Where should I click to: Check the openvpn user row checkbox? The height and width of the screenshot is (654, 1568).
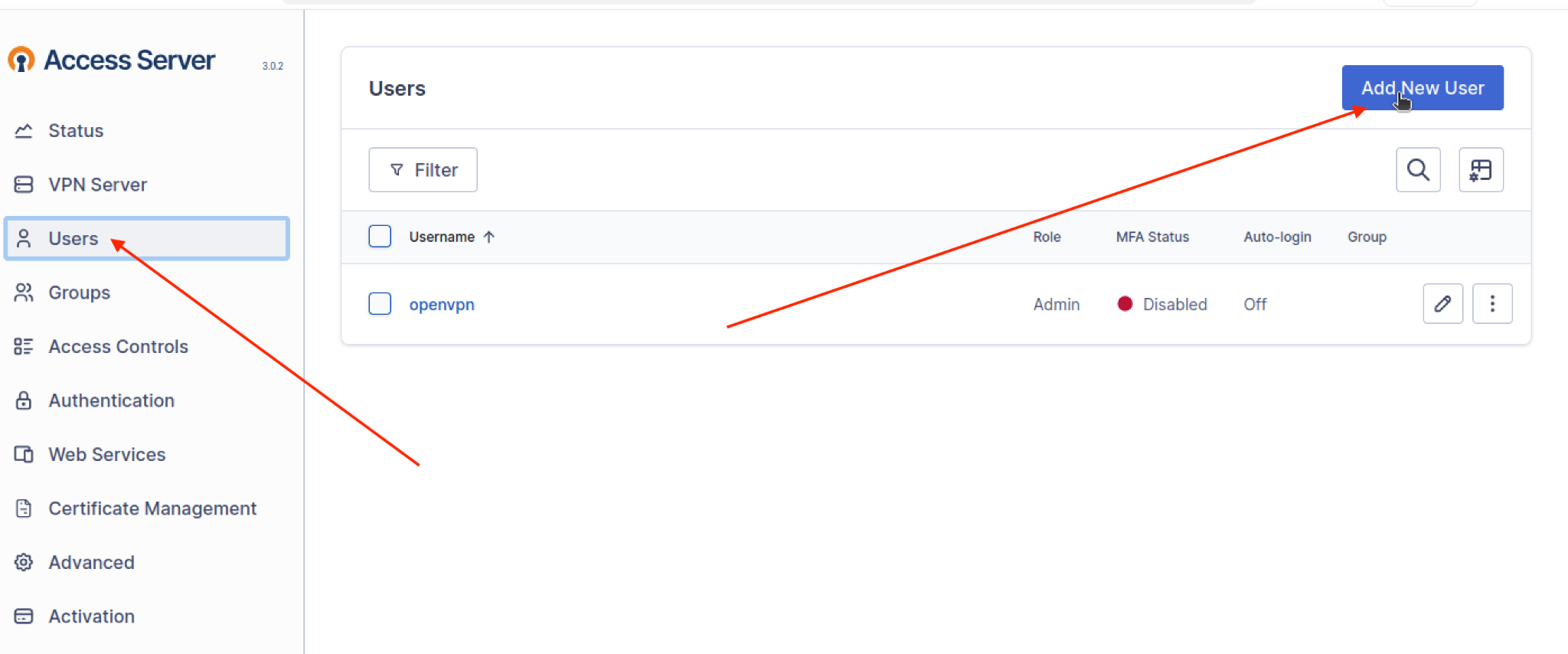pos(380,304)
